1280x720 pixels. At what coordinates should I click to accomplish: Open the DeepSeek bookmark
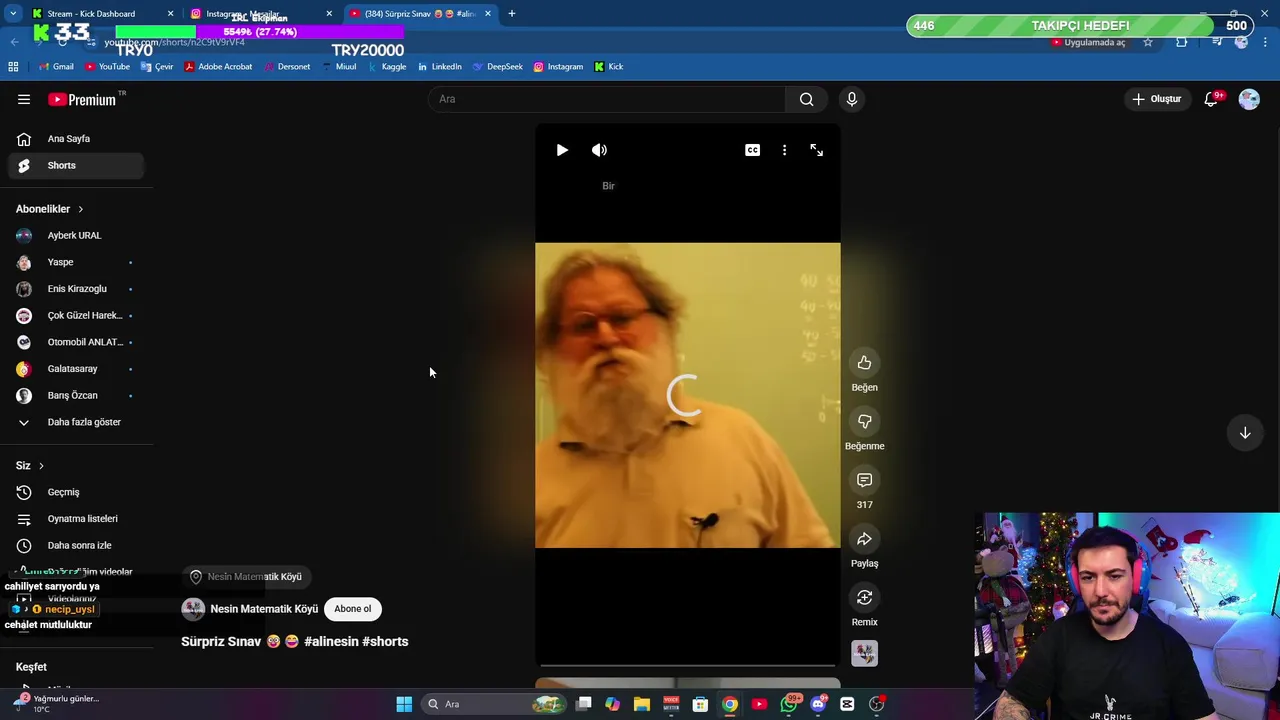[497, 67]
